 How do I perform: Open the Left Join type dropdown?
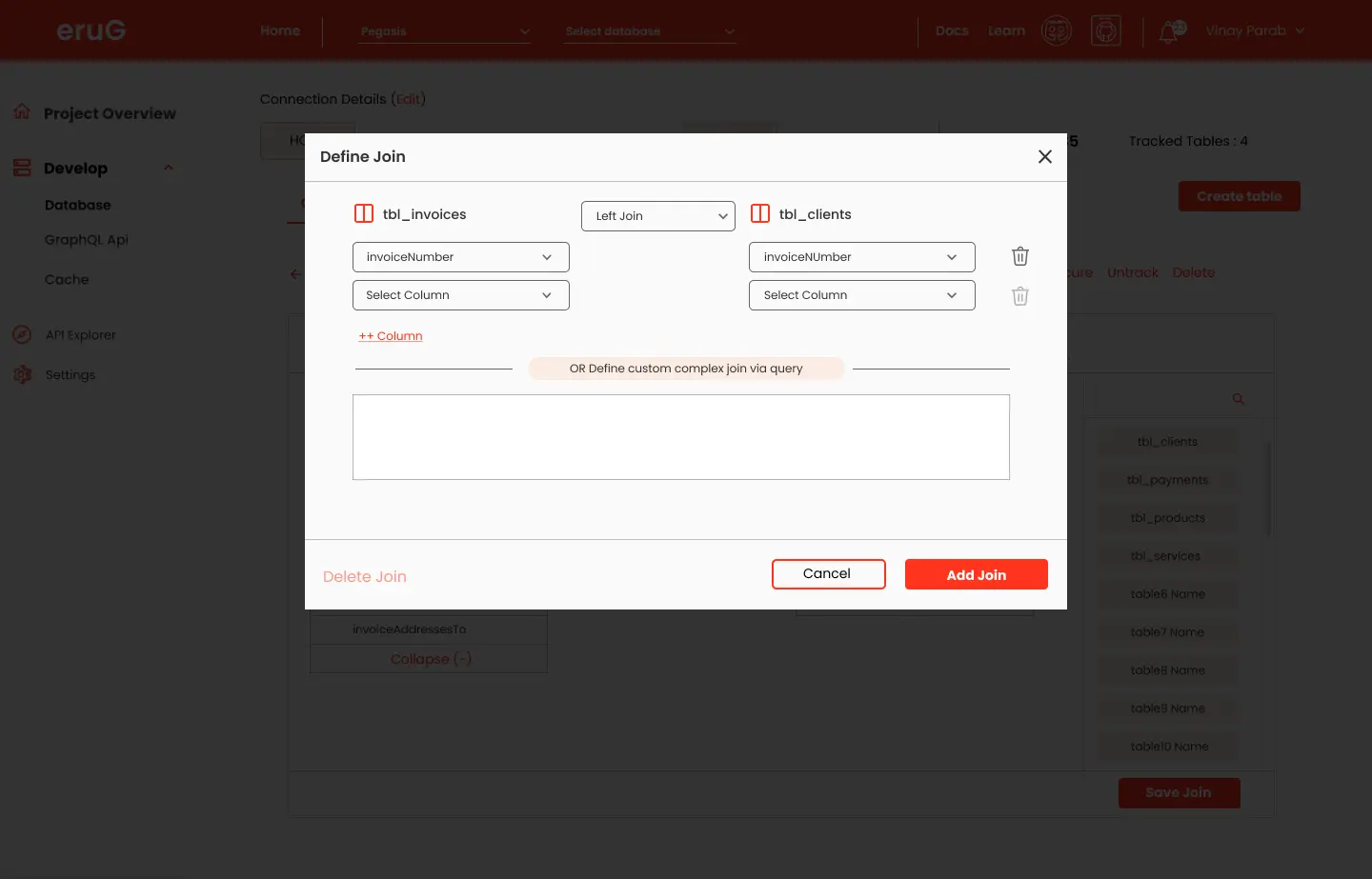(657, 216)
